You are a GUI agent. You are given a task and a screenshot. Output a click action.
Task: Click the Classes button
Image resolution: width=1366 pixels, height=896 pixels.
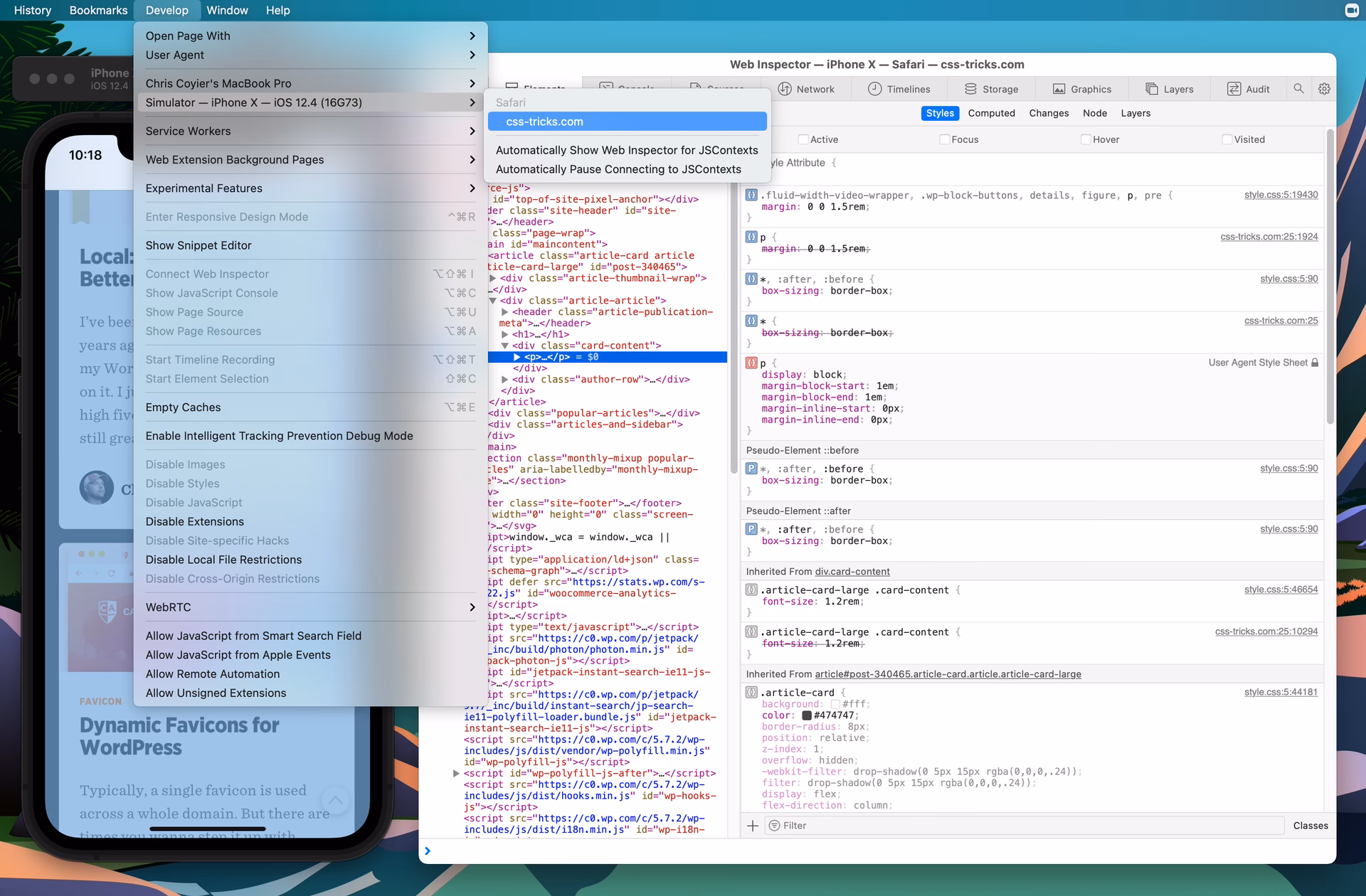1311,825
